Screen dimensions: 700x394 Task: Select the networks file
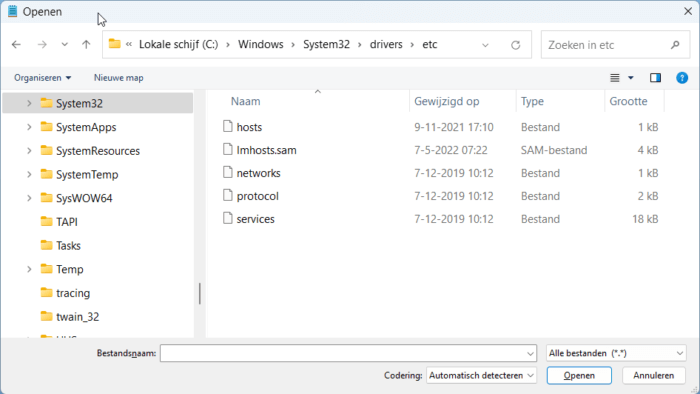[x=258, y=173]
